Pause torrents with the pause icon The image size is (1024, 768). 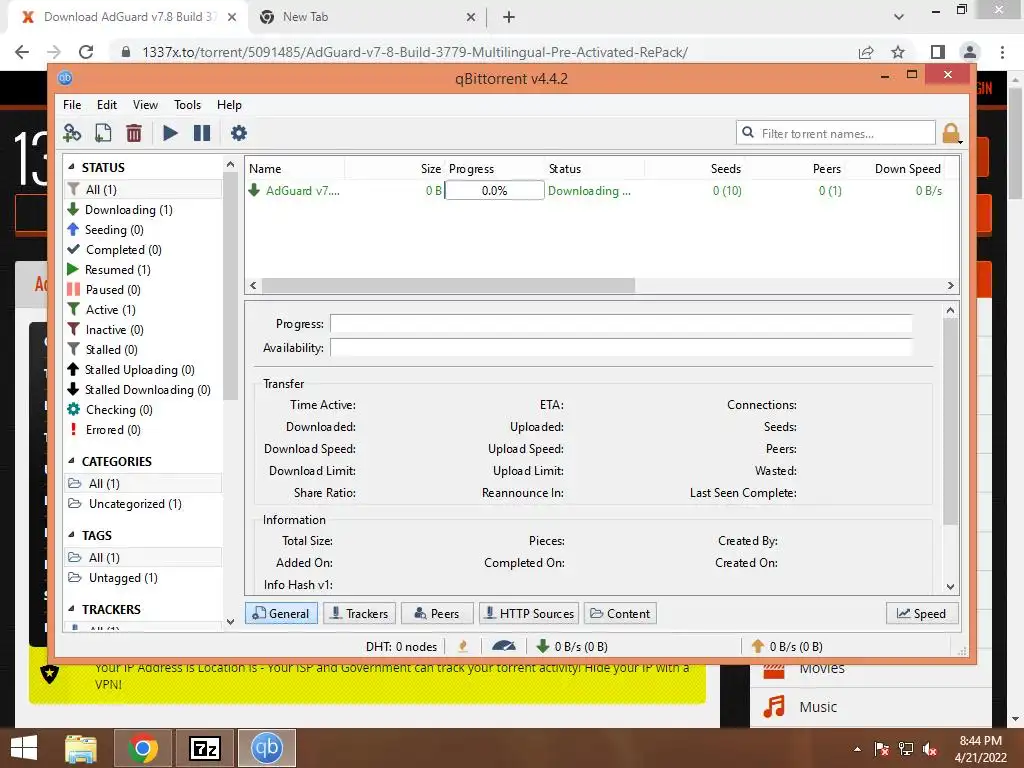(202, 133)
